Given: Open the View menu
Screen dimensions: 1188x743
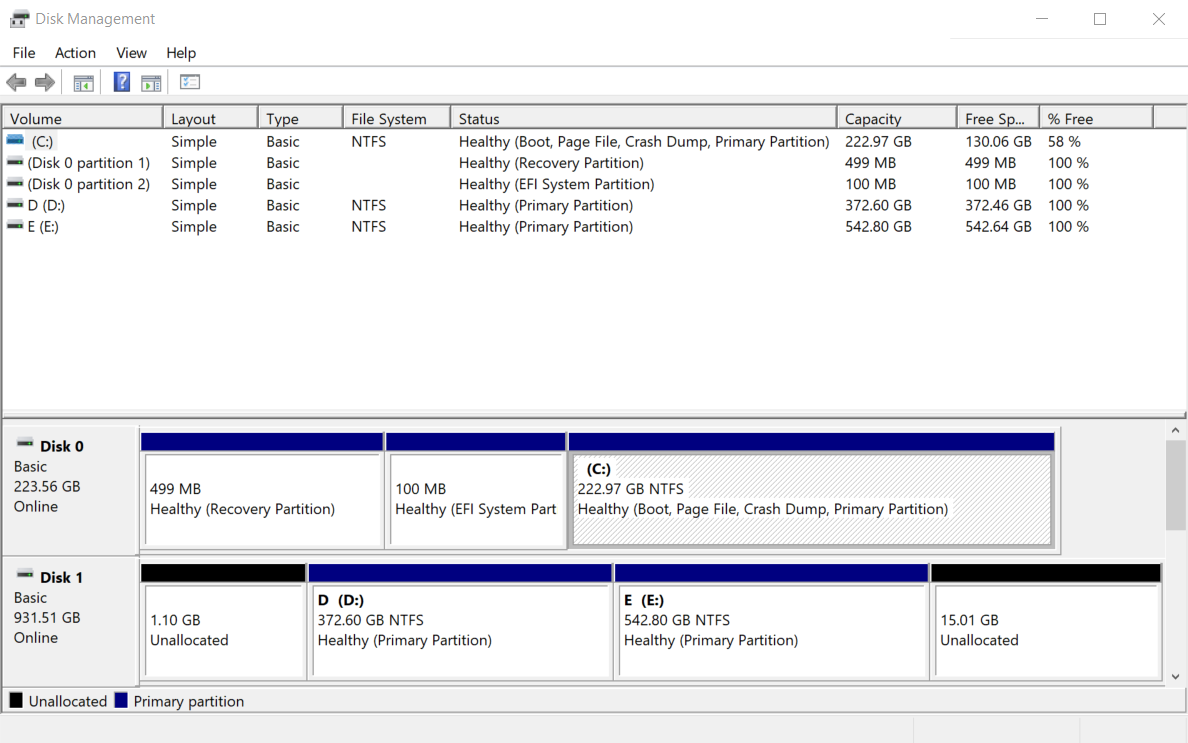Looking at the screenshot, I should 131,53.
